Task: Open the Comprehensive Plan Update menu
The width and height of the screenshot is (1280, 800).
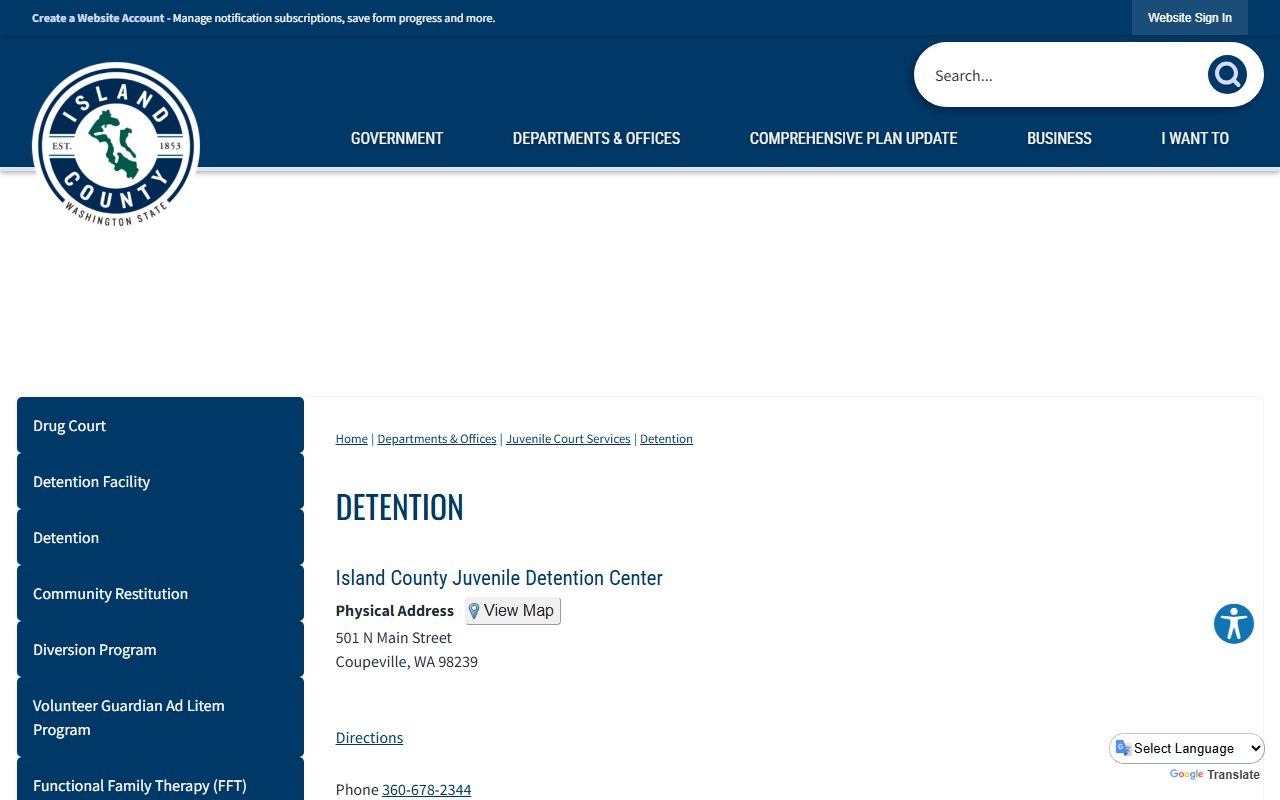Action: tap(854, 138)
